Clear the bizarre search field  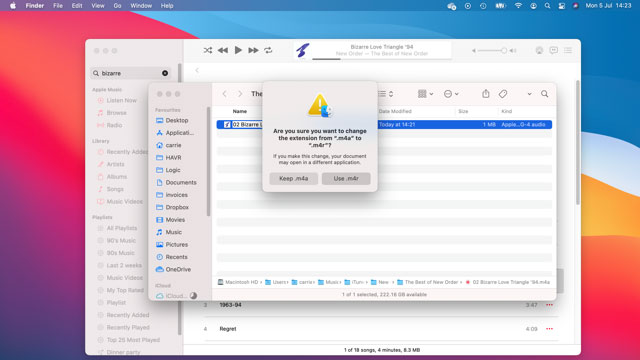click(165, 73)
